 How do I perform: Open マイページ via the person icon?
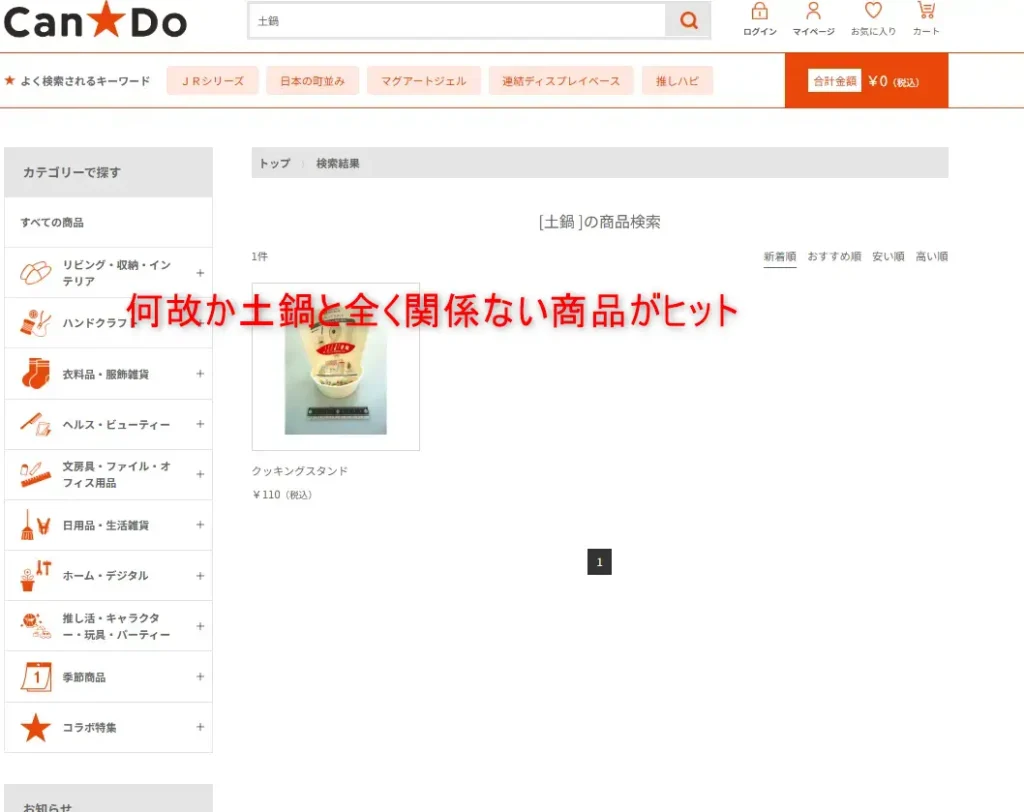tap(813, 14)
